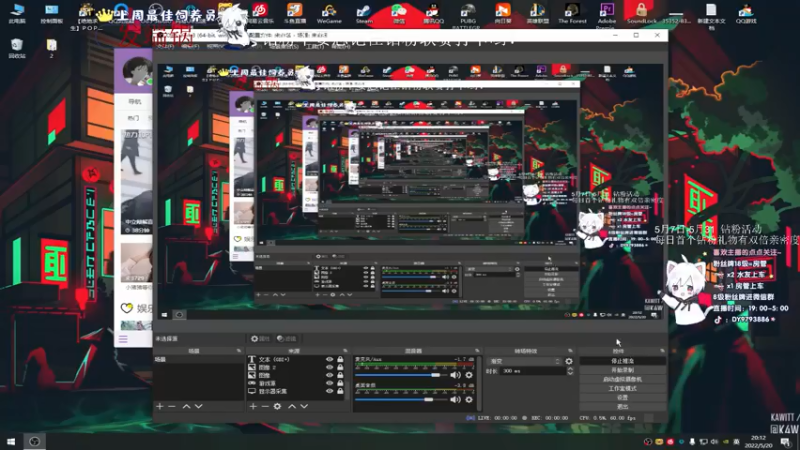This screenshot has height=450, width=800.
Task: Open Adobe Premiere desktop shortcut
Action: point(607,14)
